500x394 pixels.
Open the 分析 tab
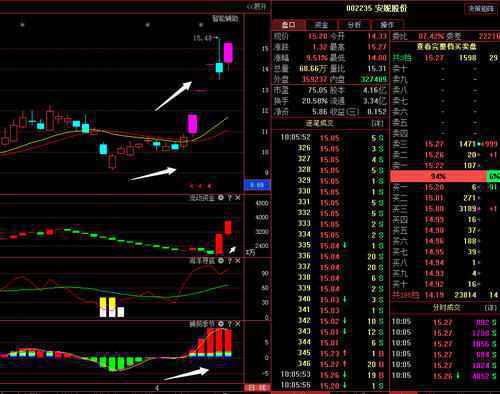(354, 25)
